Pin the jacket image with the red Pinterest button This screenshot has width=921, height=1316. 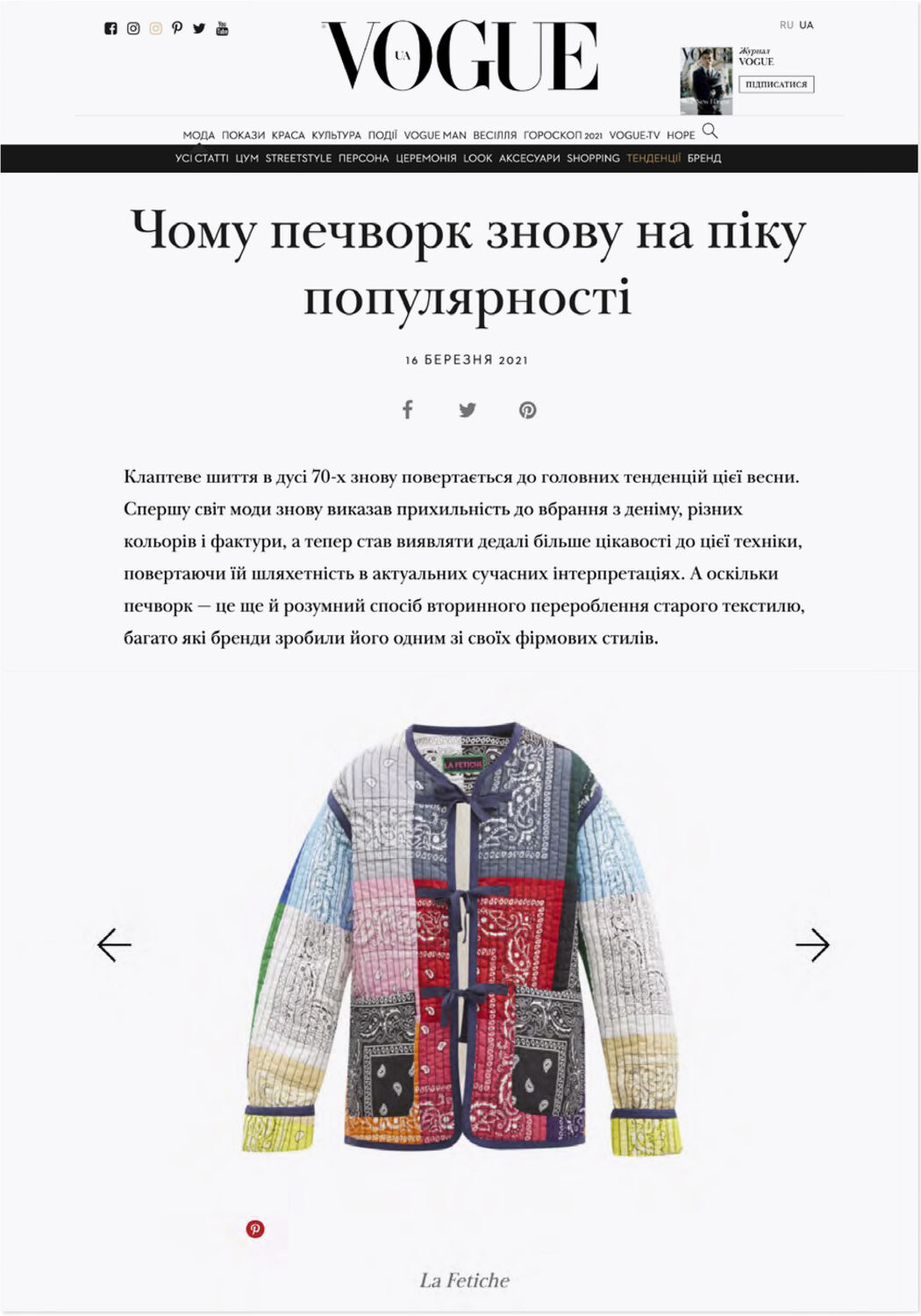click(x=255, y=1229)
